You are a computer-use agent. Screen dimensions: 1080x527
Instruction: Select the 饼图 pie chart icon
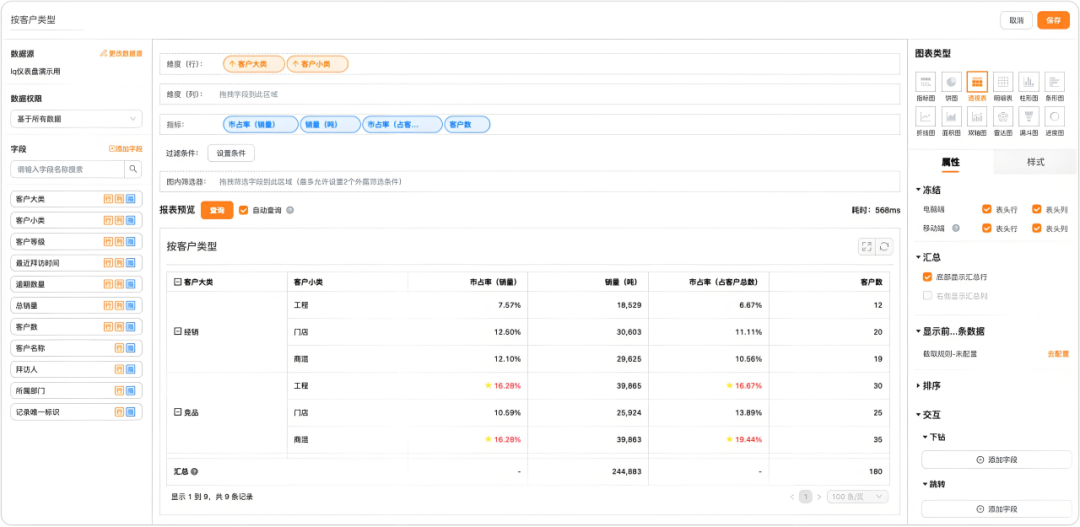(952, 82)
